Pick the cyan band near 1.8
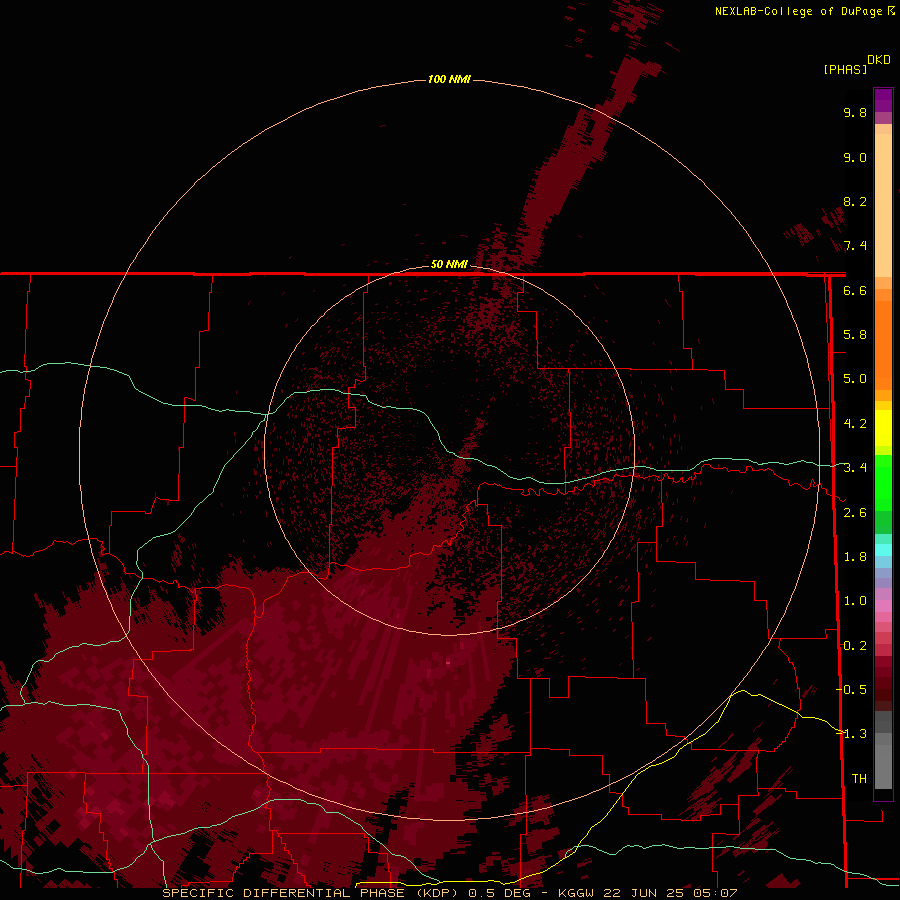 click(x=883, y=550)
